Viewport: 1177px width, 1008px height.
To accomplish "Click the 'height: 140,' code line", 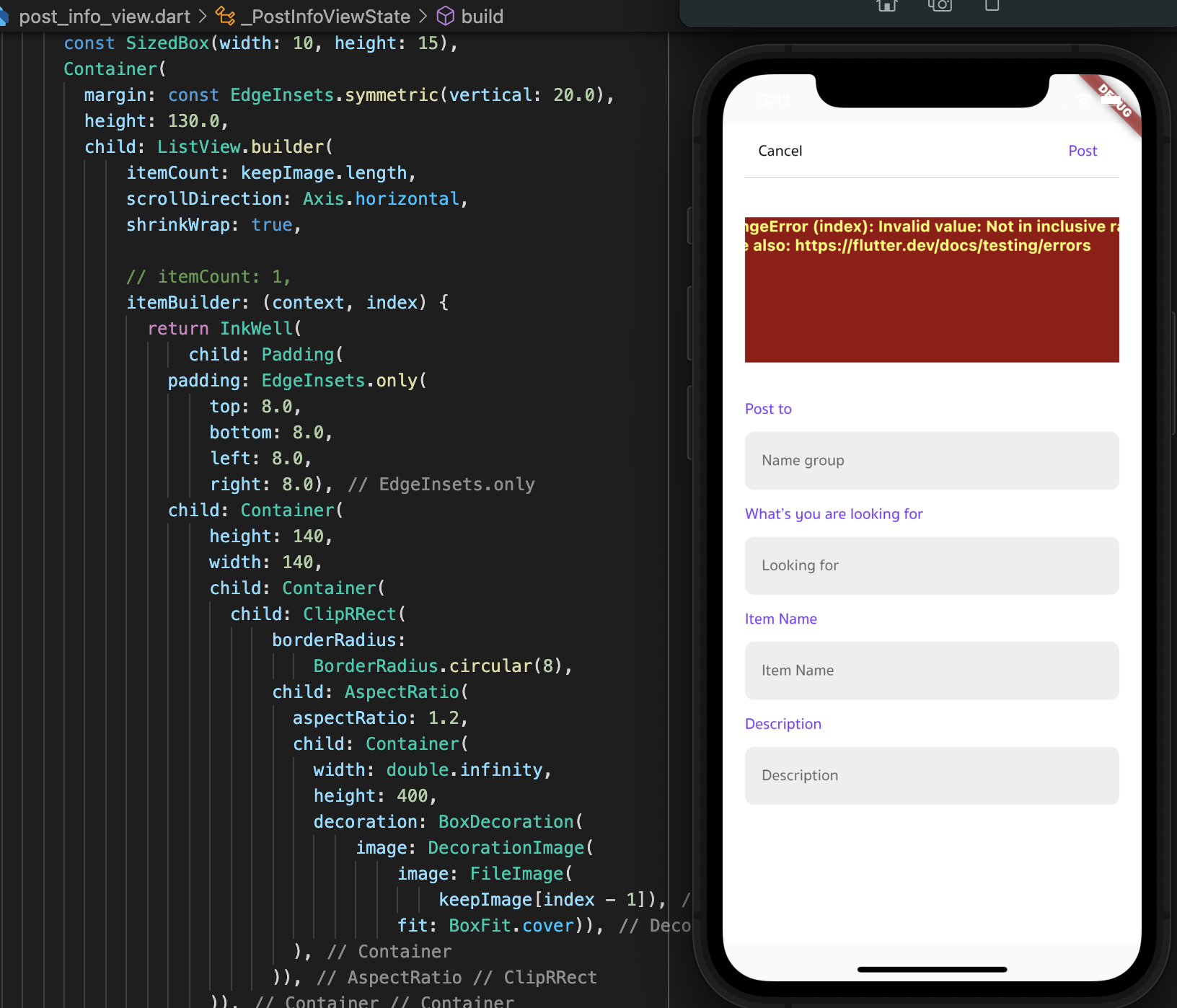I will 271,536.
